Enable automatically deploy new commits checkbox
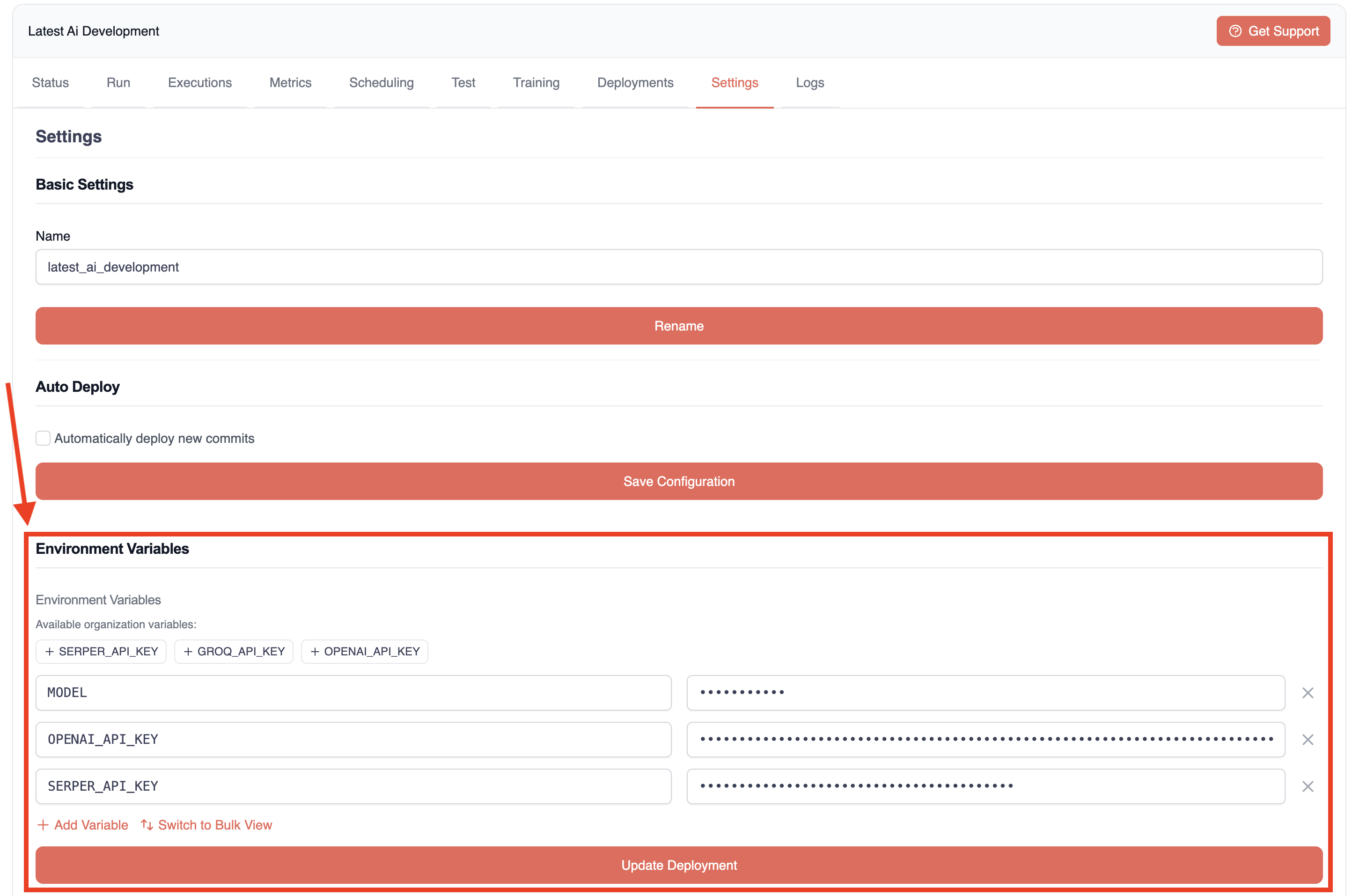This screenshot has width=1352, height=896. [x=43, y=438]
